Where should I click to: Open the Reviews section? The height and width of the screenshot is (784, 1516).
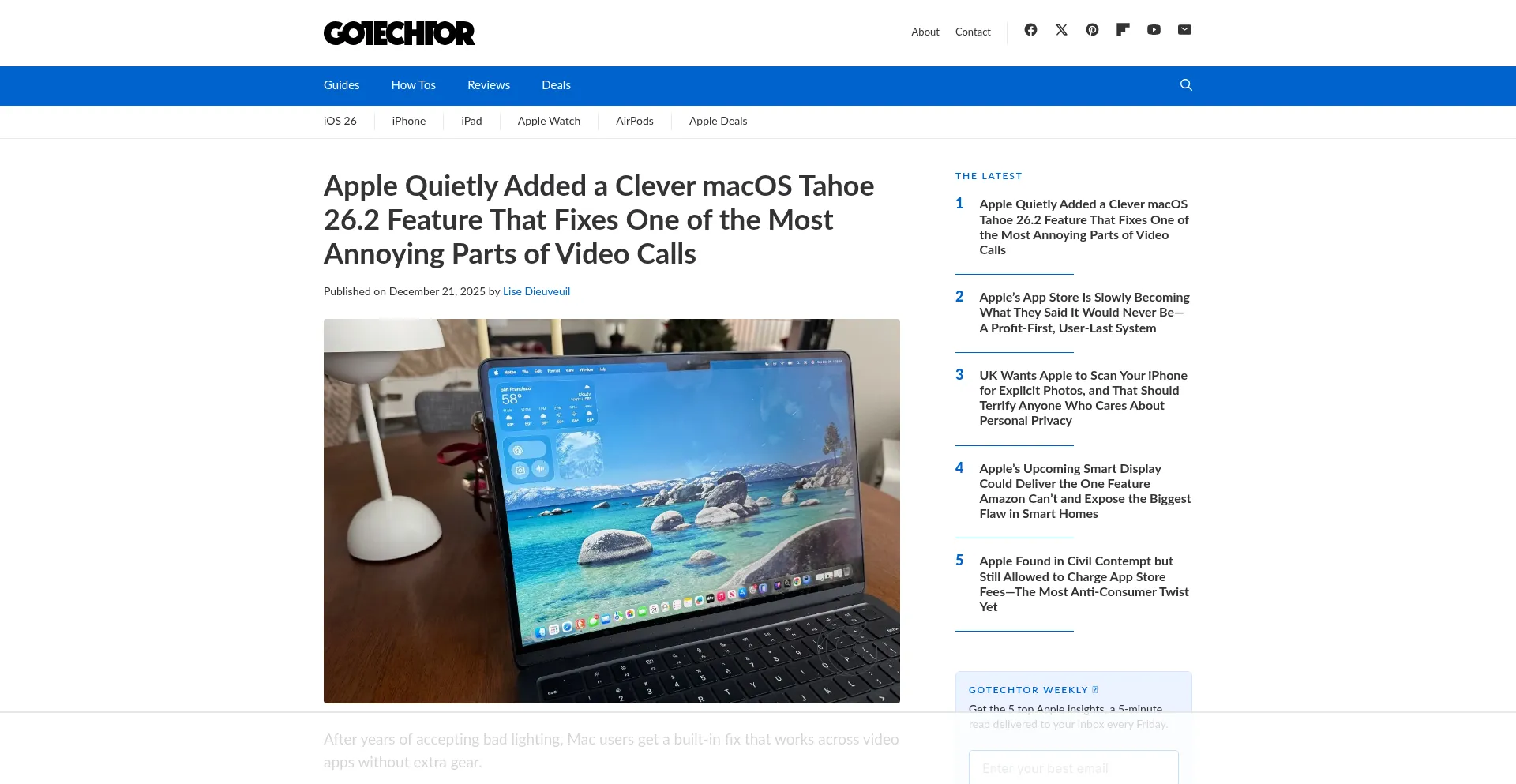(x=488, y=85)
